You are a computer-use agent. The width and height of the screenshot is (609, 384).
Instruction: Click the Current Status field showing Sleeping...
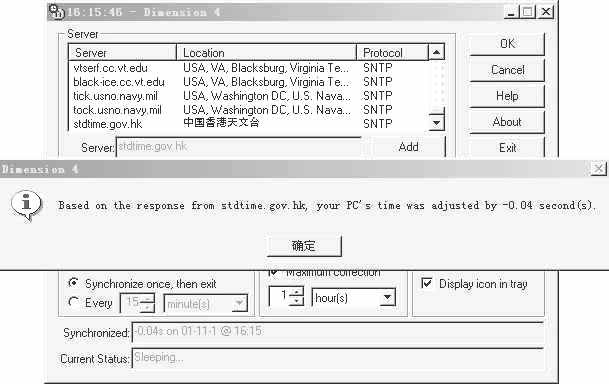click(x=337, y=358)
